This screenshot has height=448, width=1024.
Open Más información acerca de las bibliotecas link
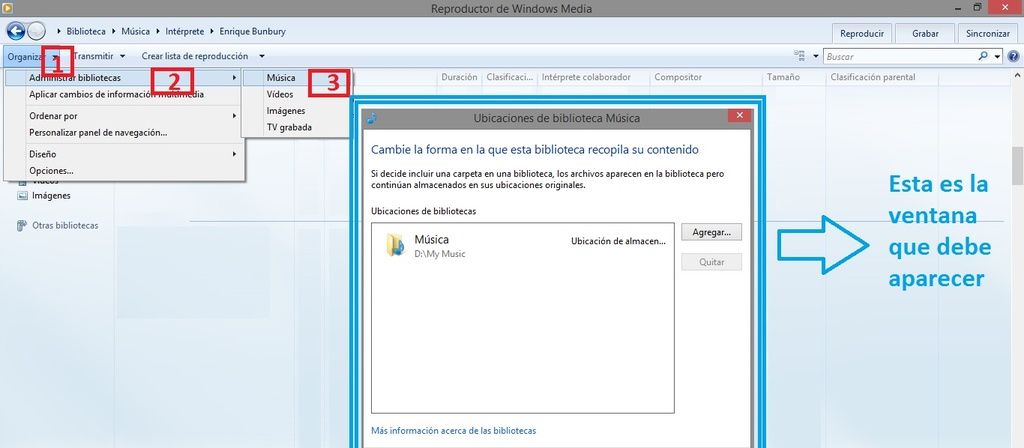453,431
